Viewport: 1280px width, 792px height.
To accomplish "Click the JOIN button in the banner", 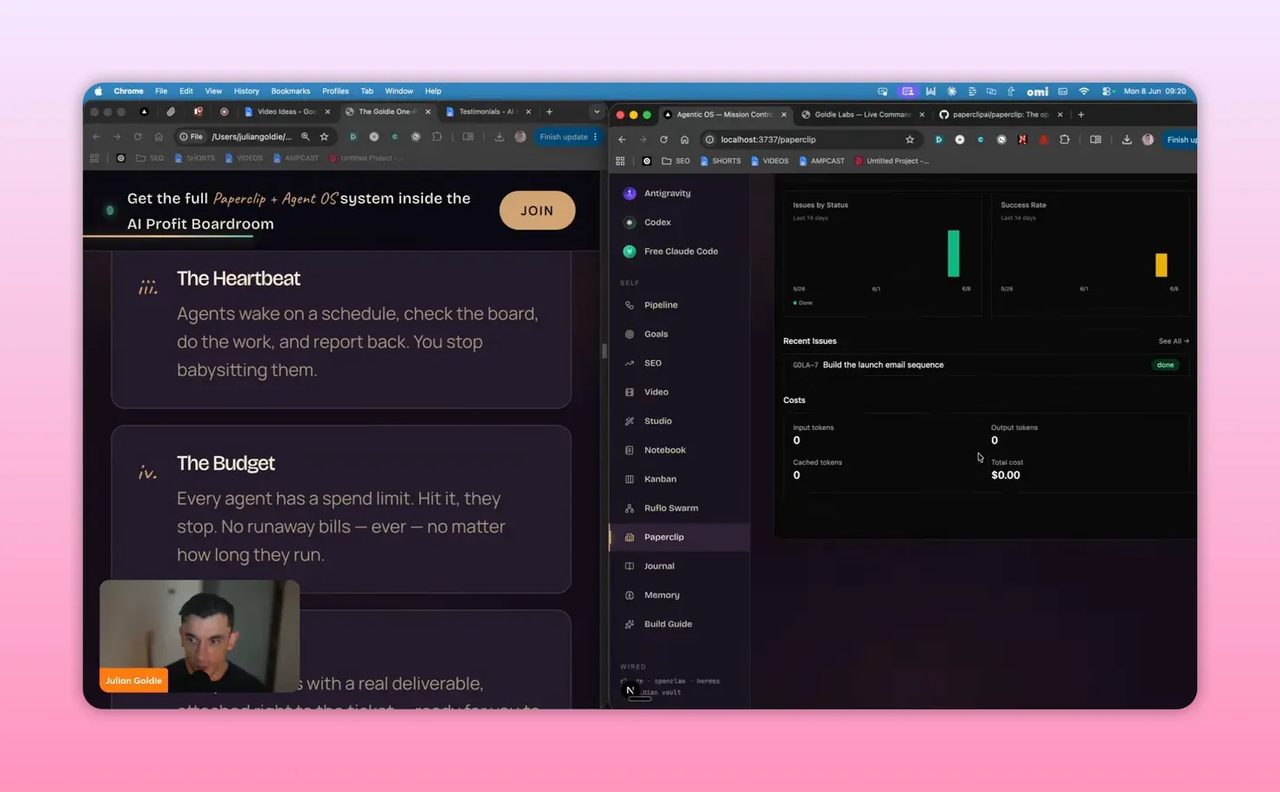I will click(537, 210).
